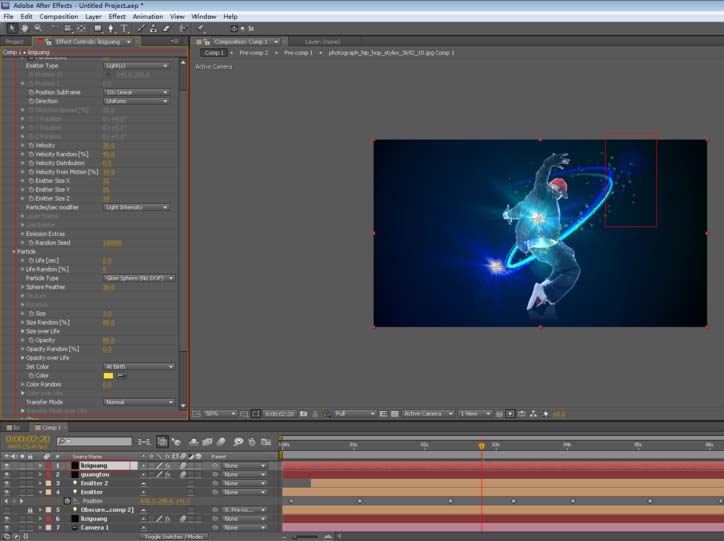Click the timeline layer search field
This screenshot has width=724, height=541.
(94, 442)
